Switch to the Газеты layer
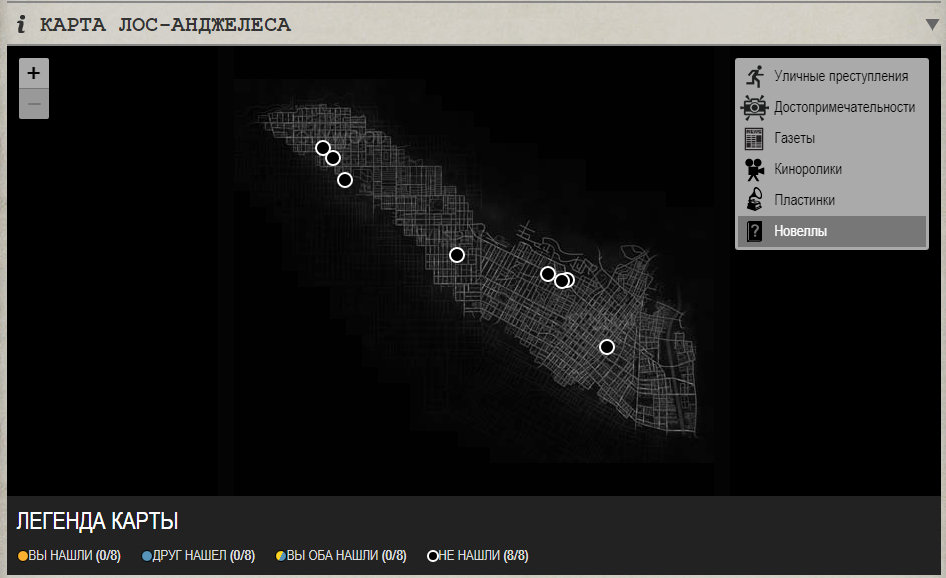 click(794, 138)
